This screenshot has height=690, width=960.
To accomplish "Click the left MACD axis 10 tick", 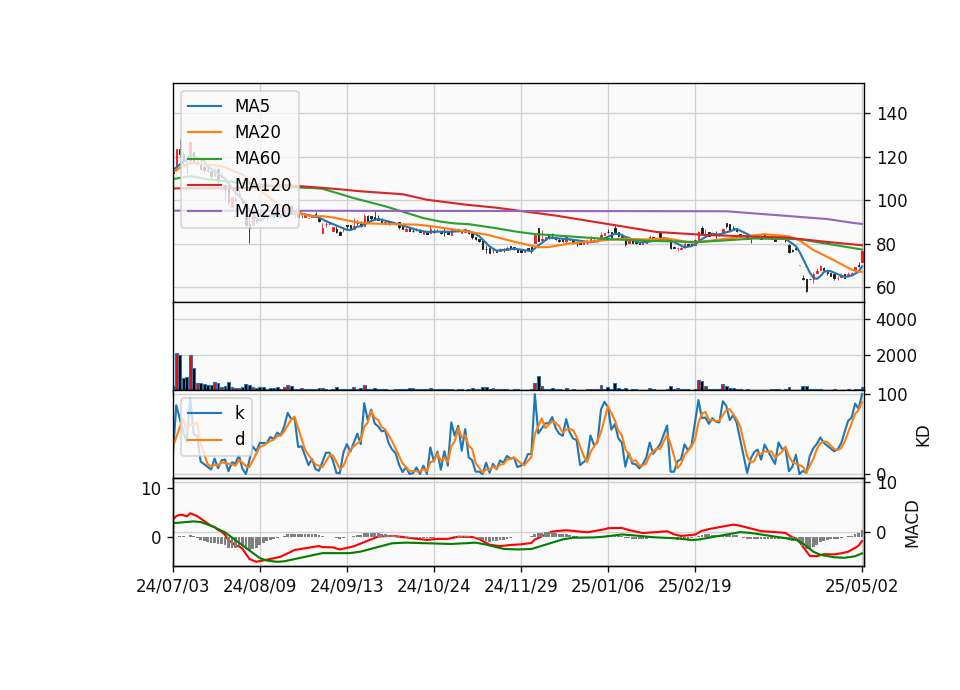I will [x=151, y=489].
